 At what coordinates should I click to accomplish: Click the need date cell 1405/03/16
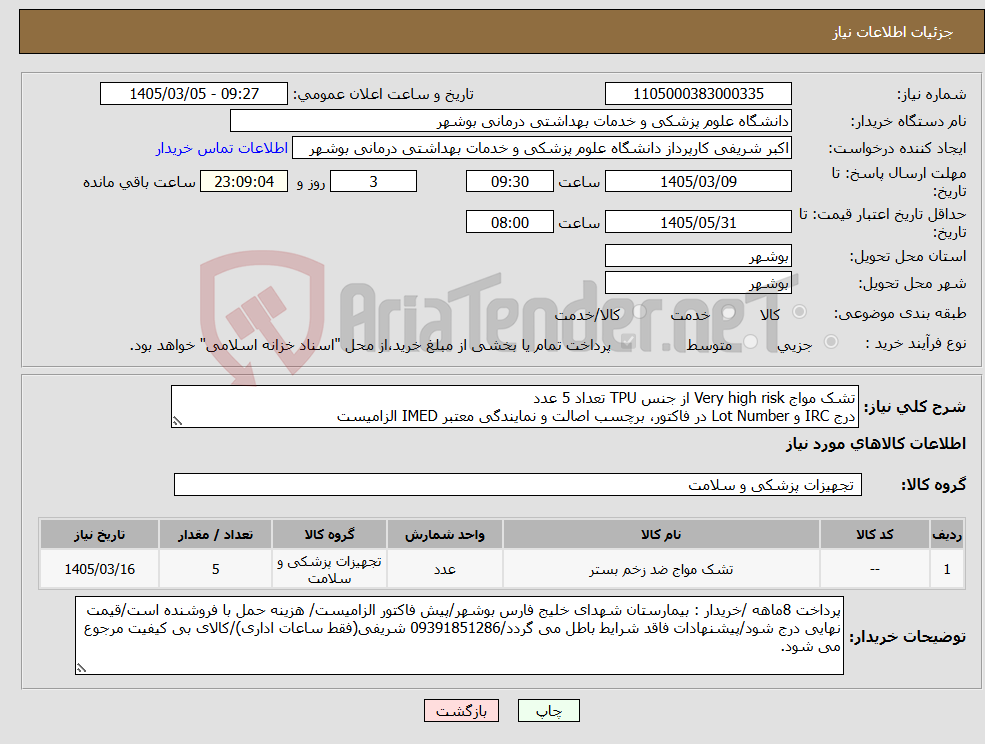99,569
